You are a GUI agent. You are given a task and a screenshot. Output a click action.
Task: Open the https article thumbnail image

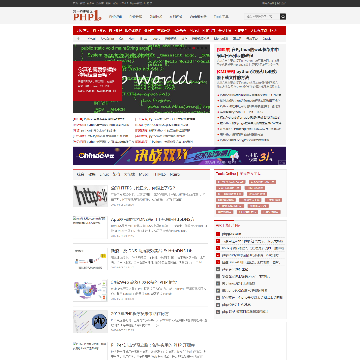pyautogui.click(x=90, y=196)
